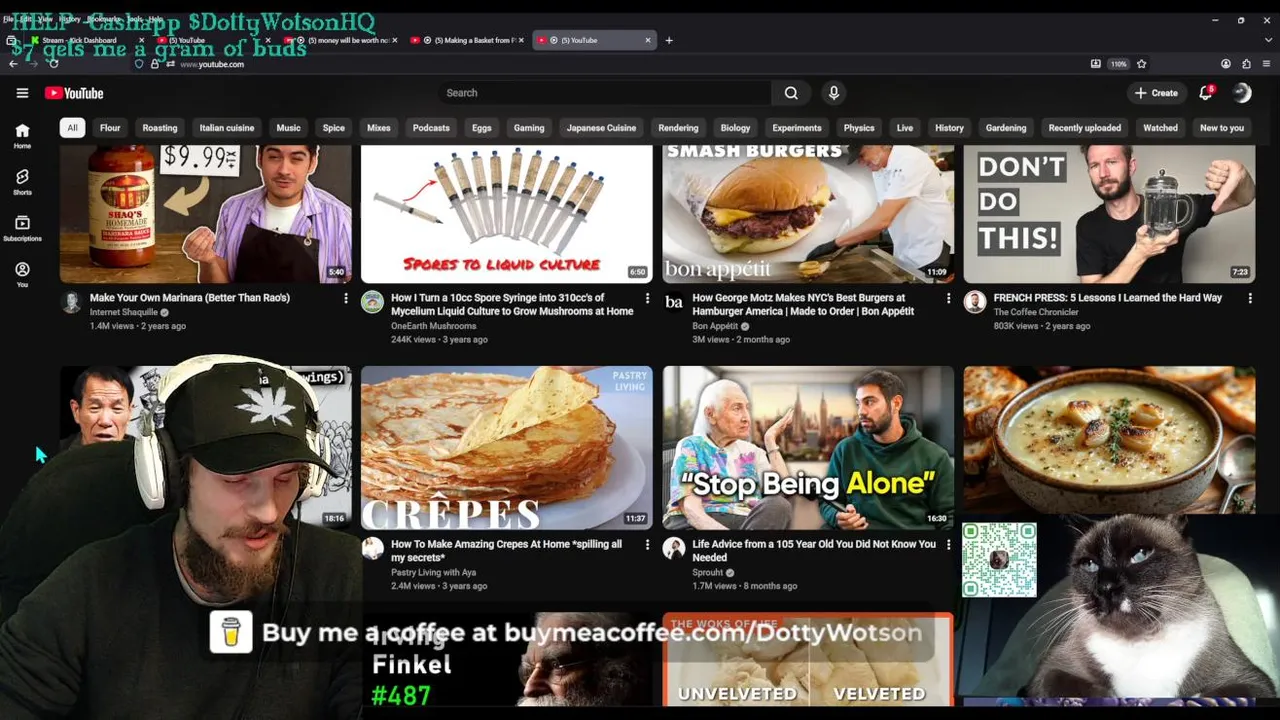Image resolution: width=1280 pixels, height=720 pixels.
Task: Select the Flour filter chip
Action: (110, 128)
